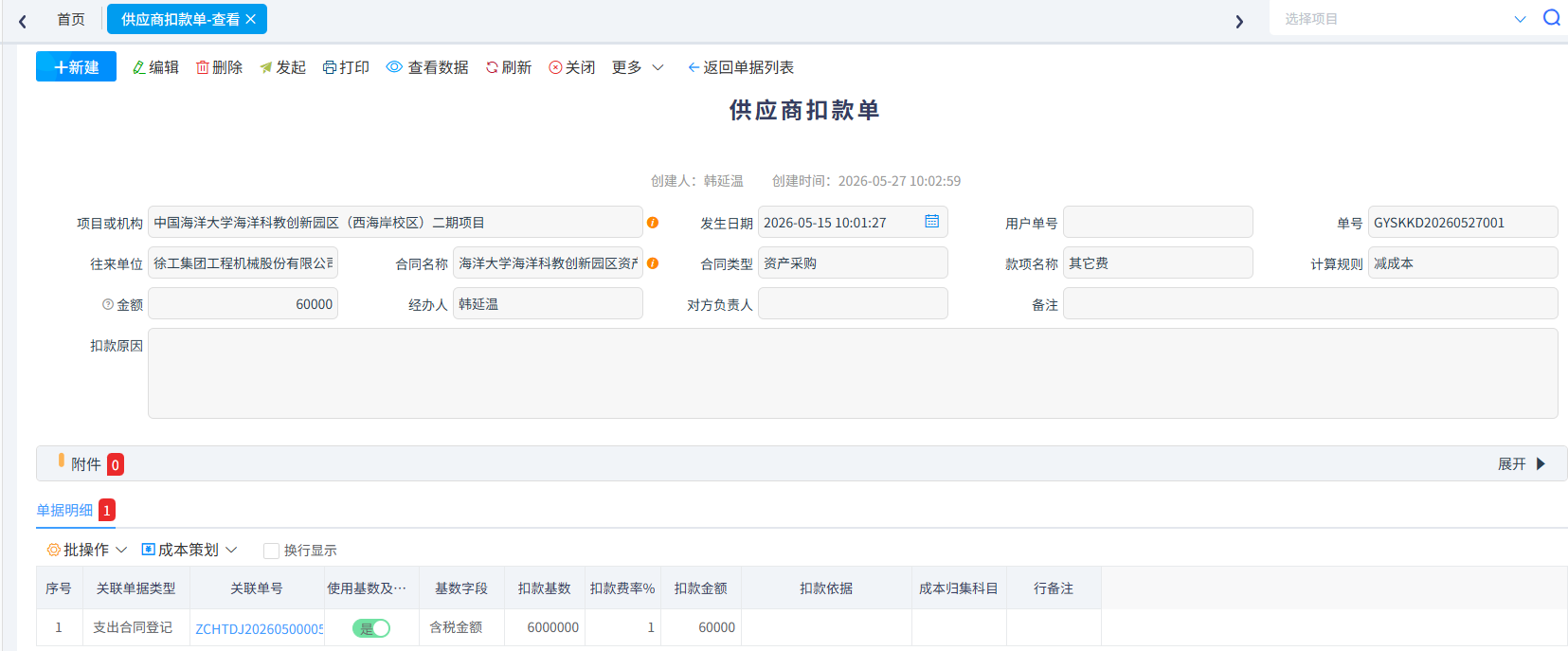The width and height of the screenshot is (1568, 651).
Task: Click the 项目或机构 field
Action: click(395, 222)
